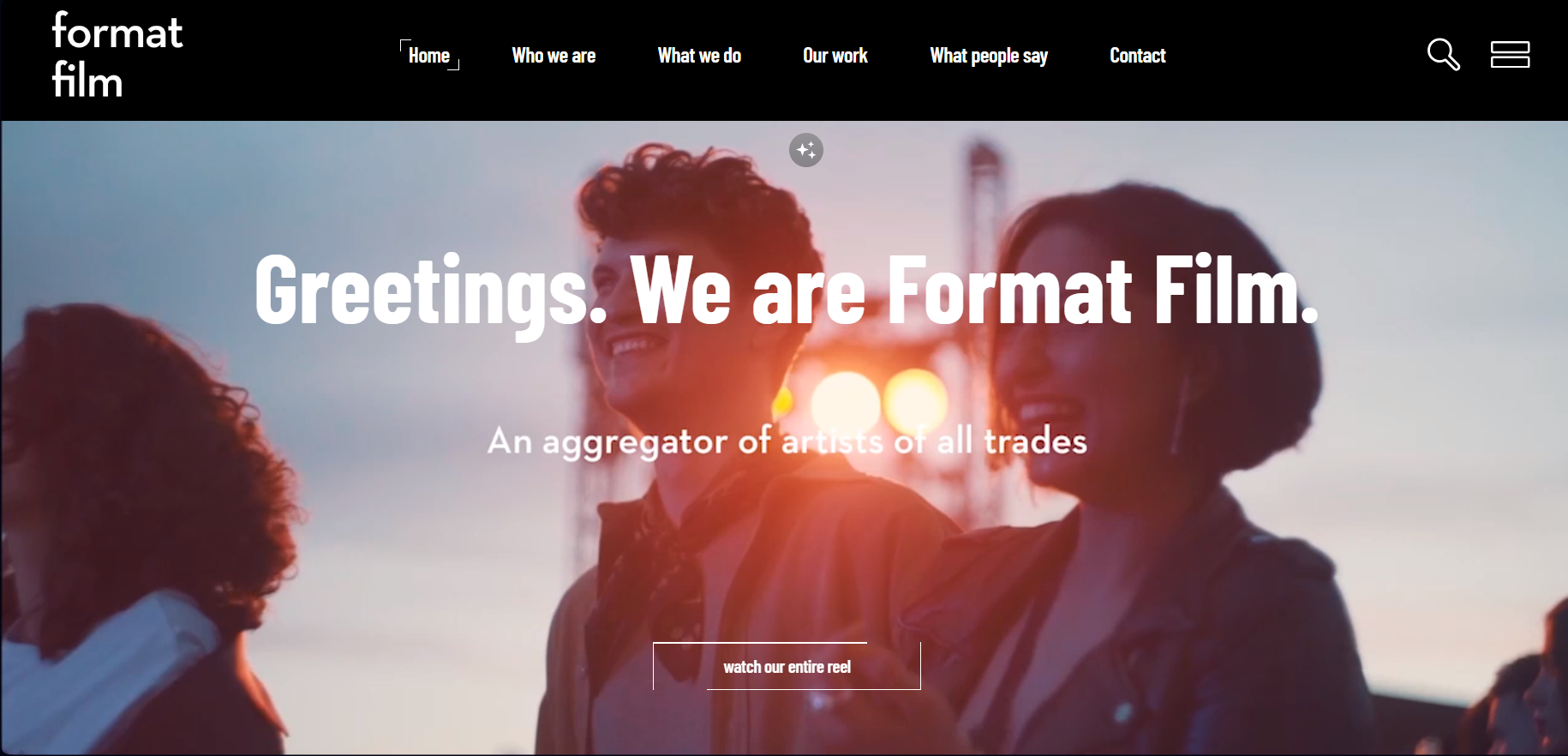
Task: Click the watch our entire reel button
Action: [787, 666]
